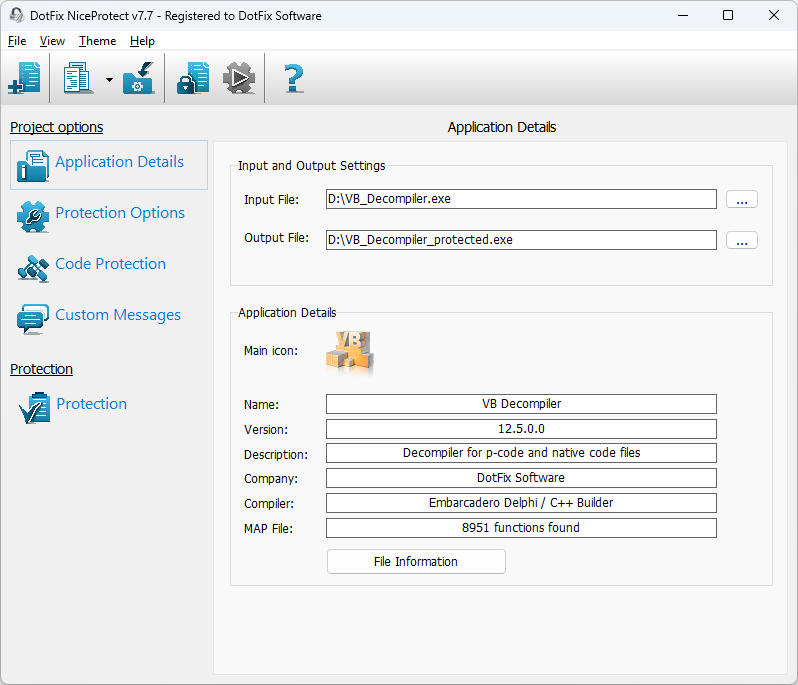Close the NiceProtect window
798x685 pixels.
tap(774, 15)
